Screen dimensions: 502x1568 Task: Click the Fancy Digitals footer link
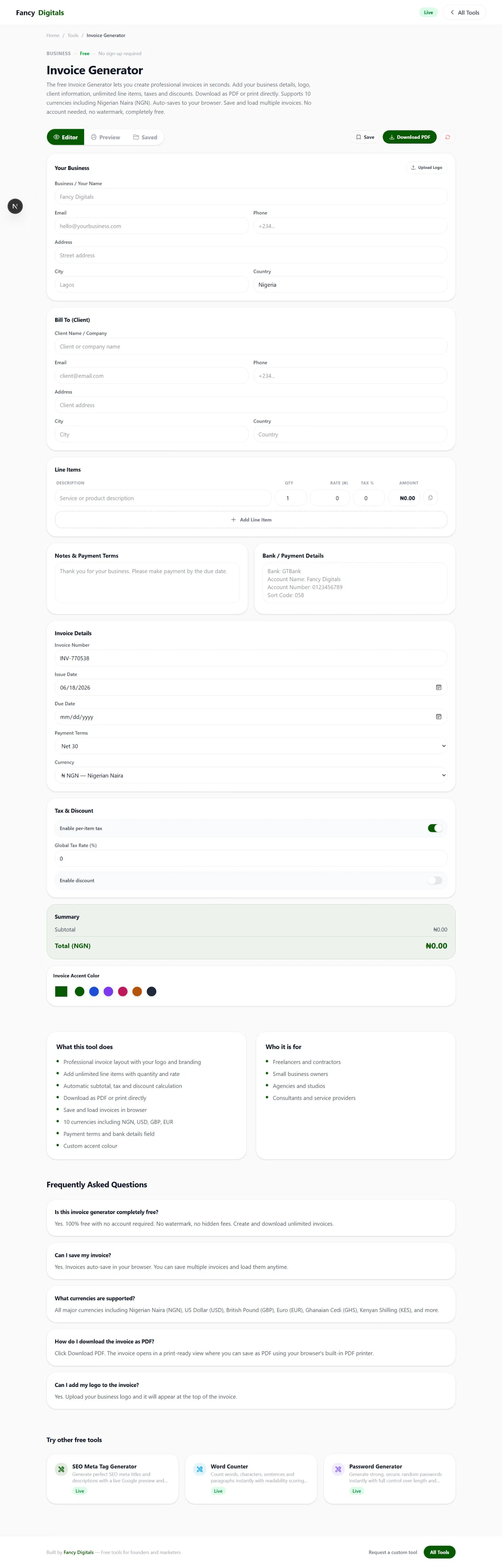[x=78, y=1552]
